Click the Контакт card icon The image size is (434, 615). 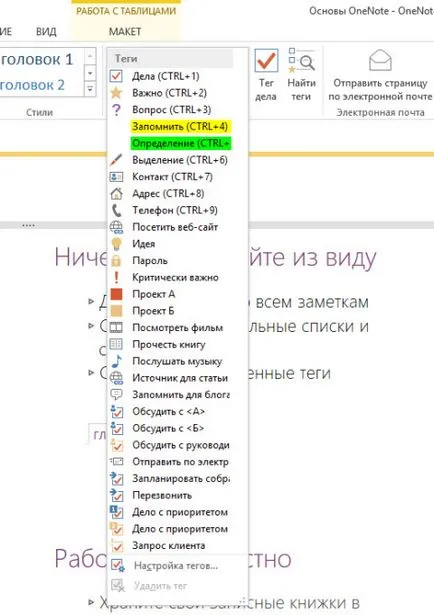[x=116, y=177]
